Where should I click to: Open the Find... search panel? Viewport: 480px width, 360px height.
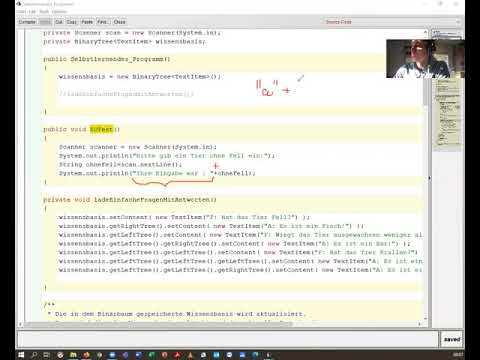pyautogui.click(x=102, y=22)
